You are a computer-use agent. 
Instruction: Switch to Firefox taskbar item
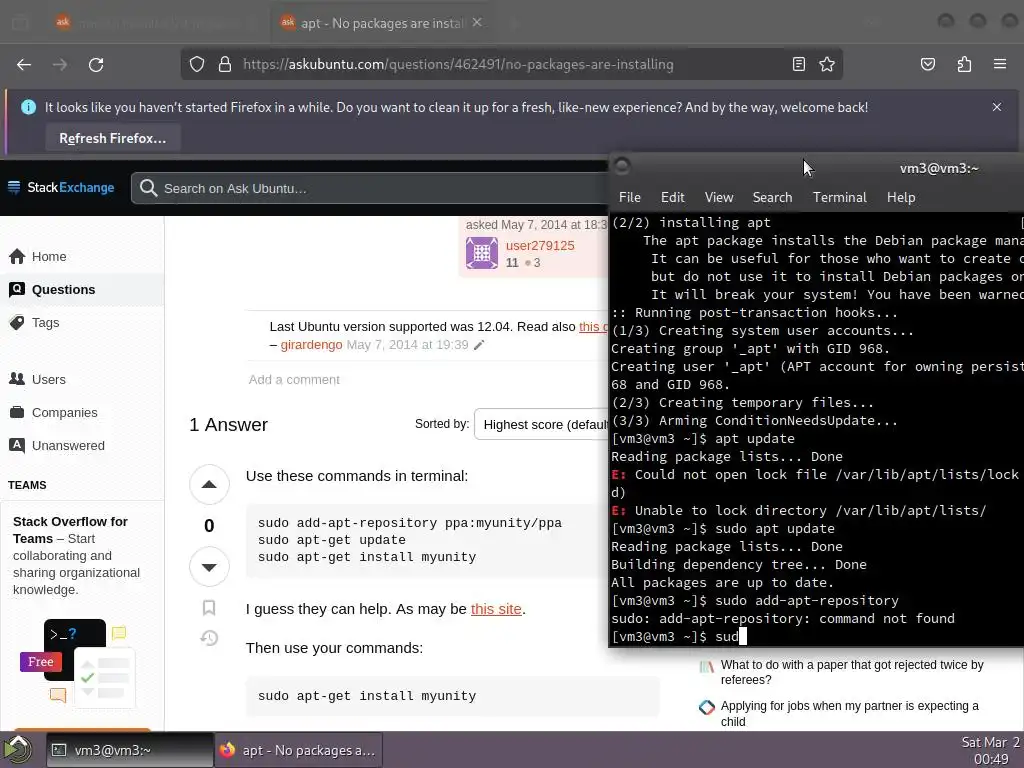tap(298, 750)
